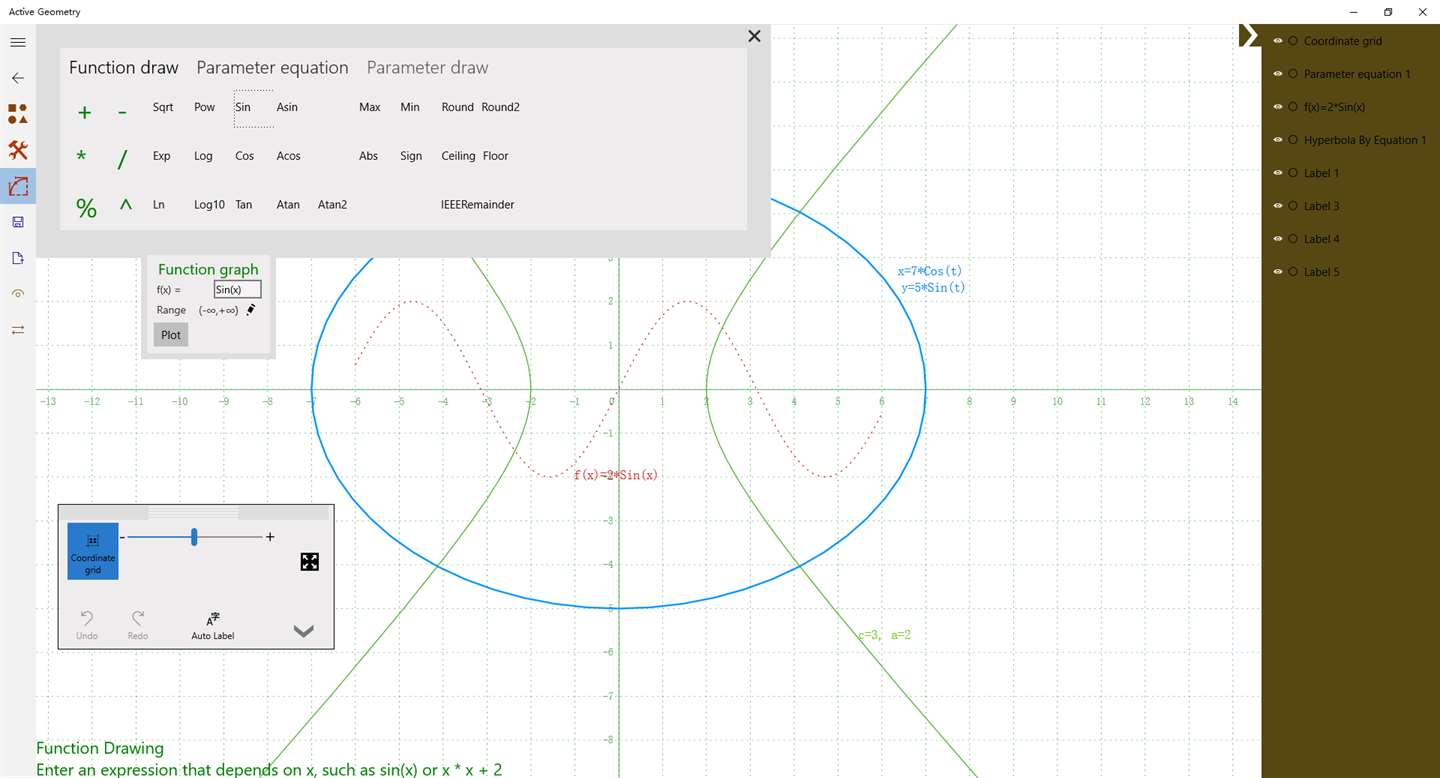Open the shapes tool icon

[x=18, y=114]
